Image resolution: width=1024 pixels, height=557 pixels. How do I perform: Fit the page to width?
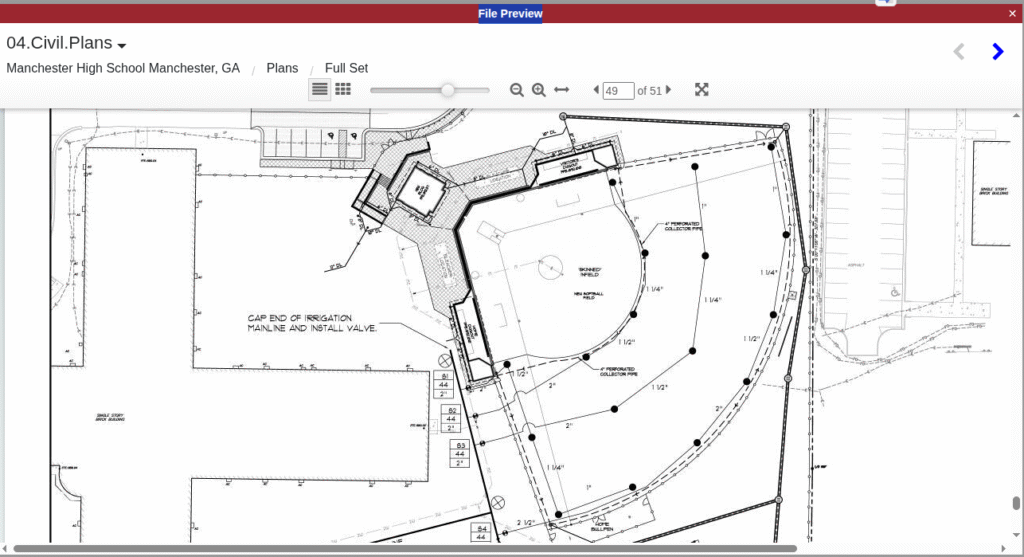coord(562,90)
